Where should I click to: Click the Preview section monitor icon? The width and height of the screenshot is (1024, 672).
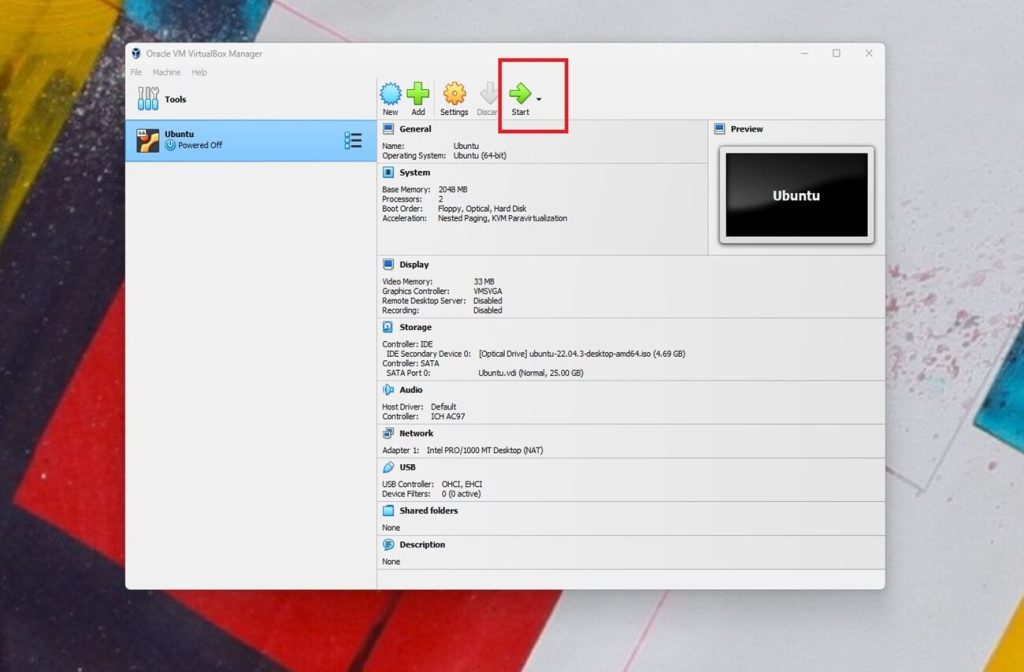tap(720, 129)
